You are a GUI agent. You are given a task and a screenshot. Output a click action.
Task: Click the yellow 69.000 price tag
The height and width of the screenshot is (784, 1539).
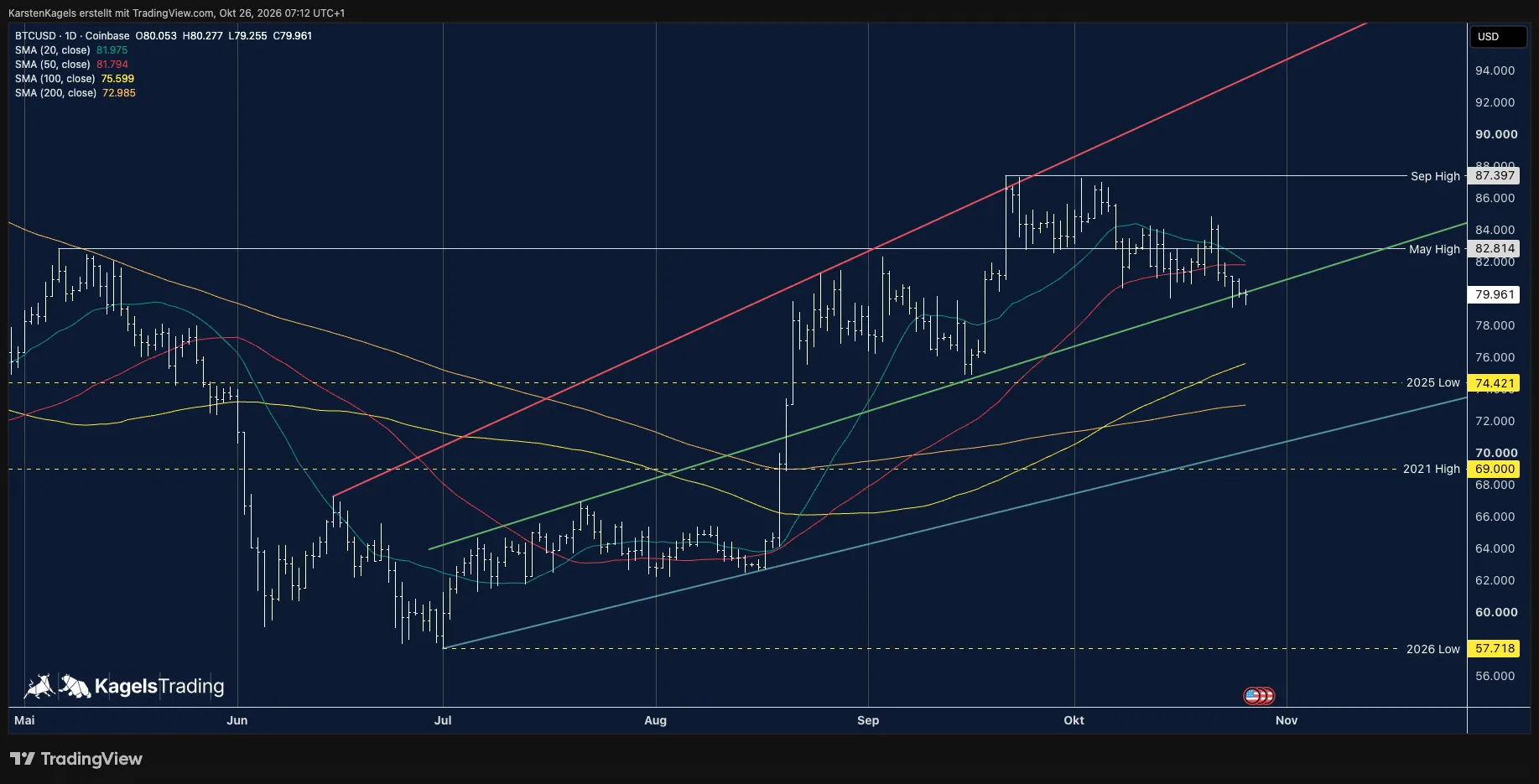pos(1495,469)
